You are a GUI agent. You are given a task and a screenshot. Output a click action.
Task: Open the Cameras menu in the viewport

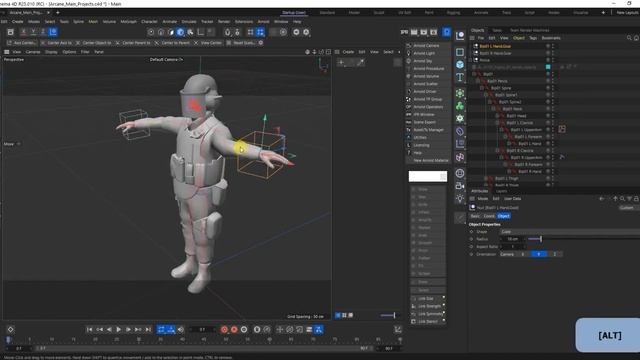[33, 52]
